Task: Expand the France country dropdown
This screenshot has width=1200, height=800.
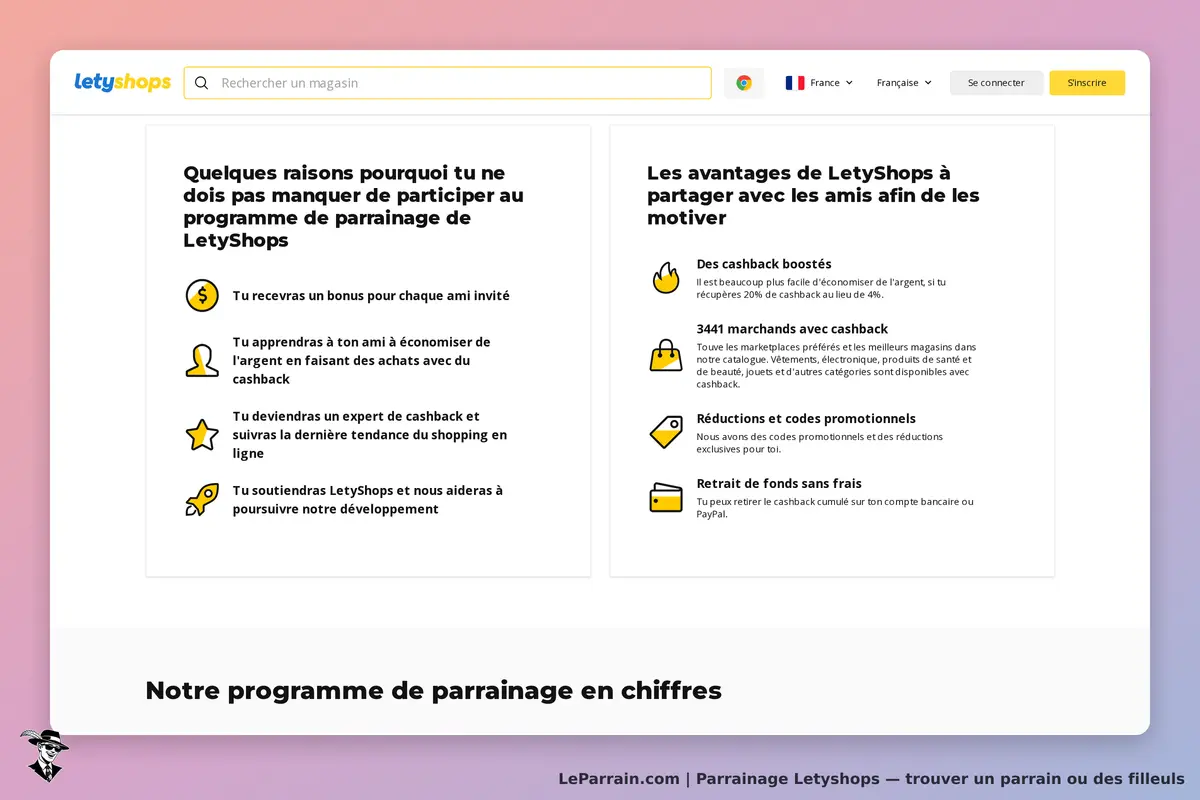Action: pyautogui.click(x=819, y=83)
